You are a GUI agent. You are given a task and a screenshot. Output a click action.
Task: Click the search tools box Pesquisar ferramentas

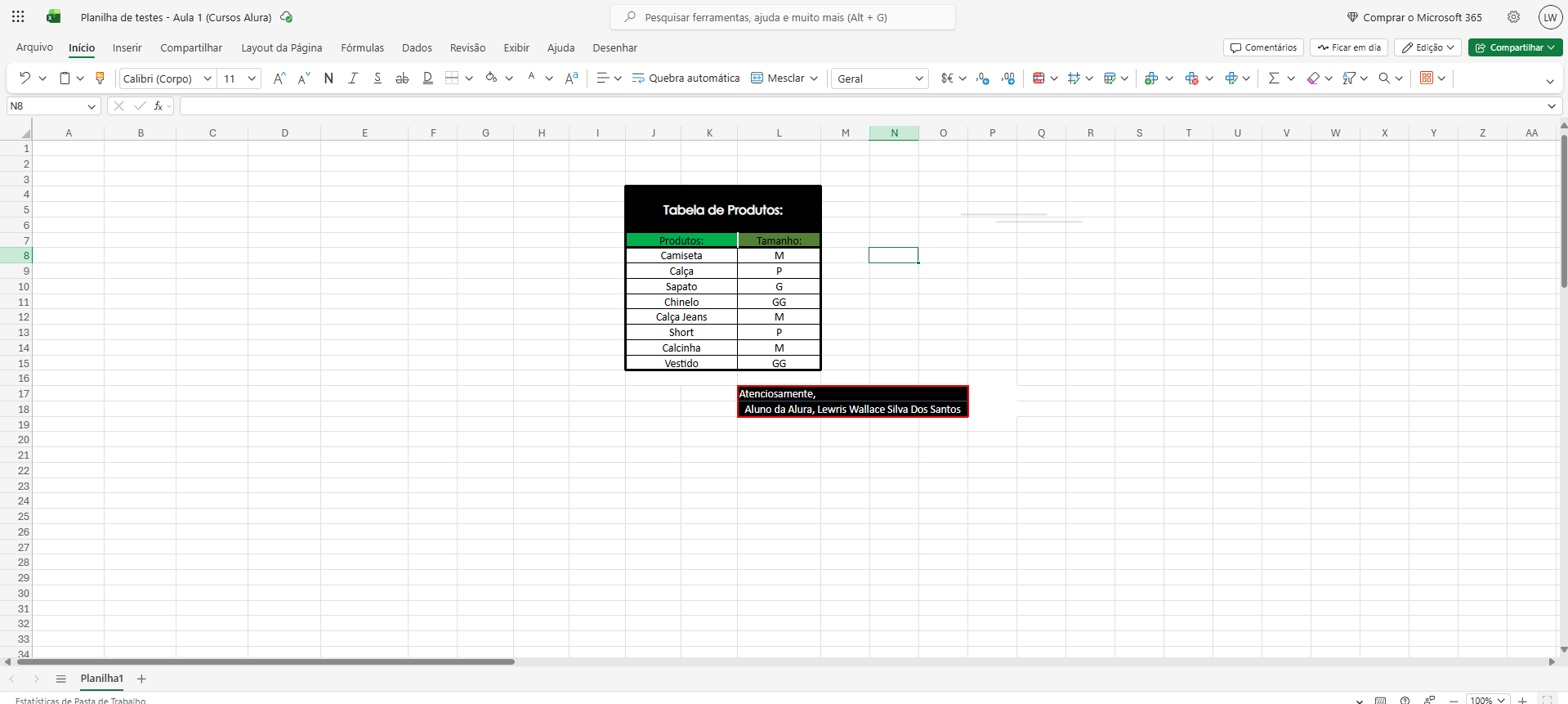(x=783, y=17)
